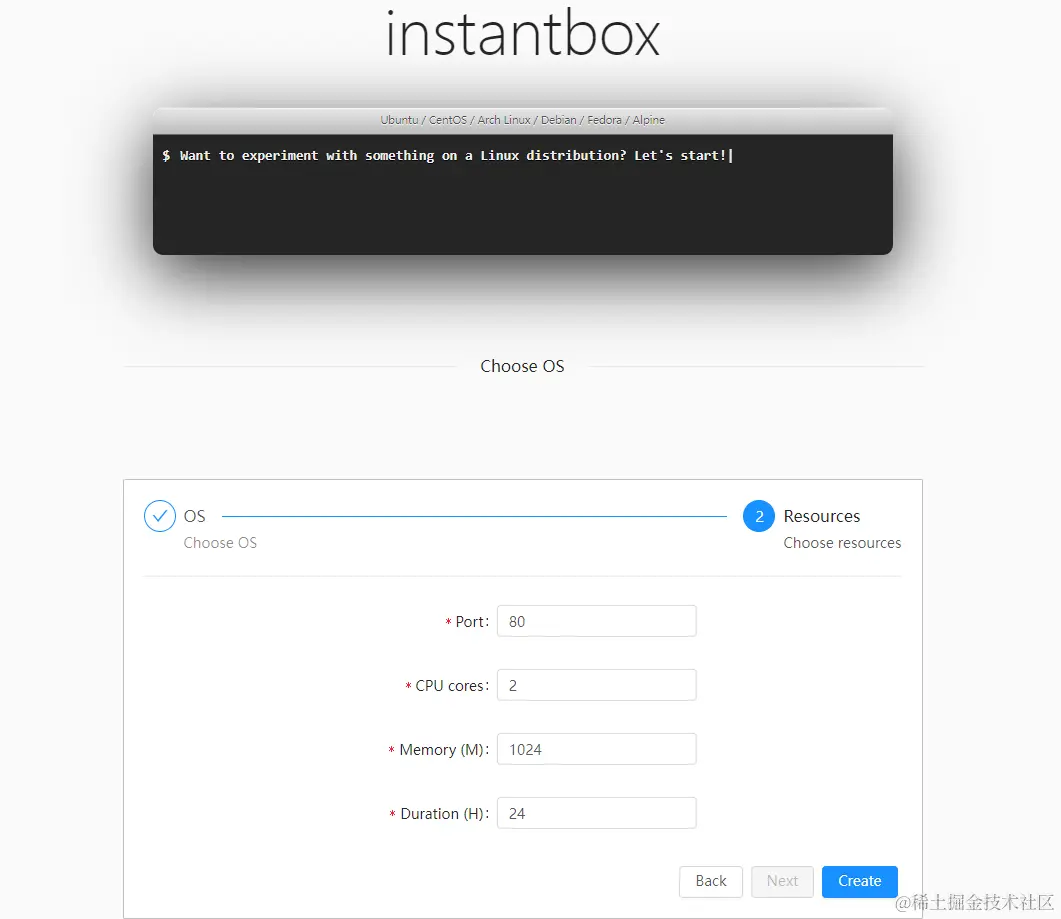Edit the Duration (H) field
Screen dimensions: 1061x919
(x=596, y=813)
